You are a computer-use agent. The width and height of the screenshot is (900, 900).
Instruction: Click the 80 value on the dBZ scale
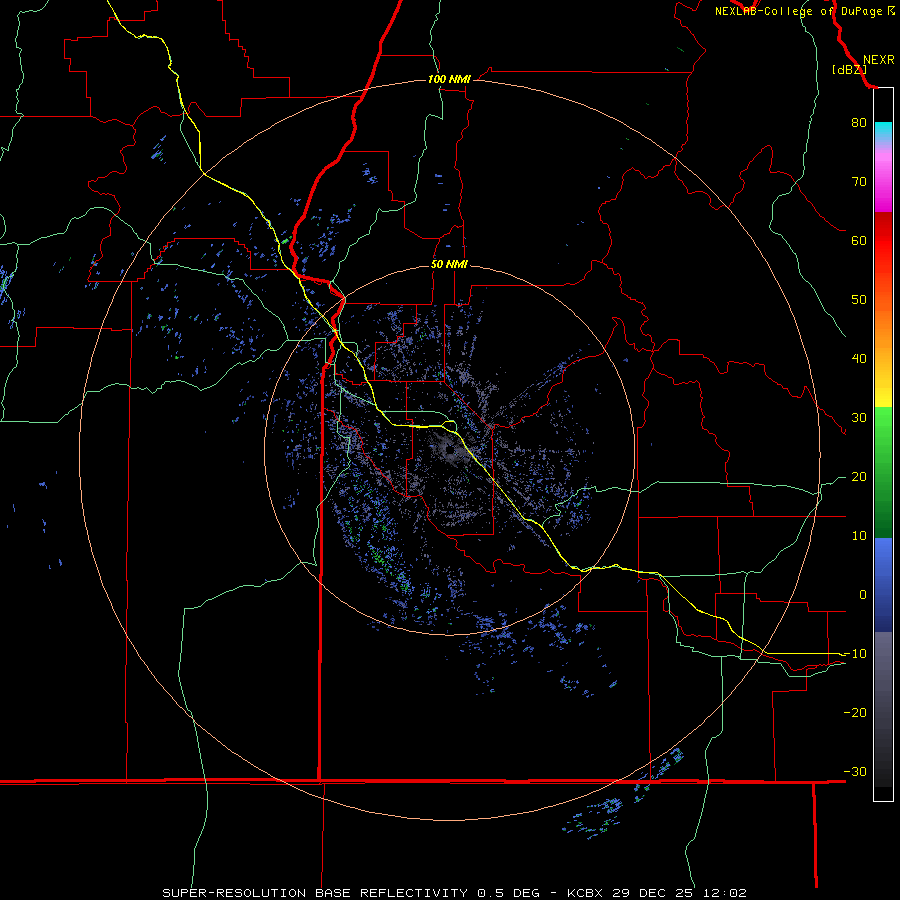tap(859, 122)
